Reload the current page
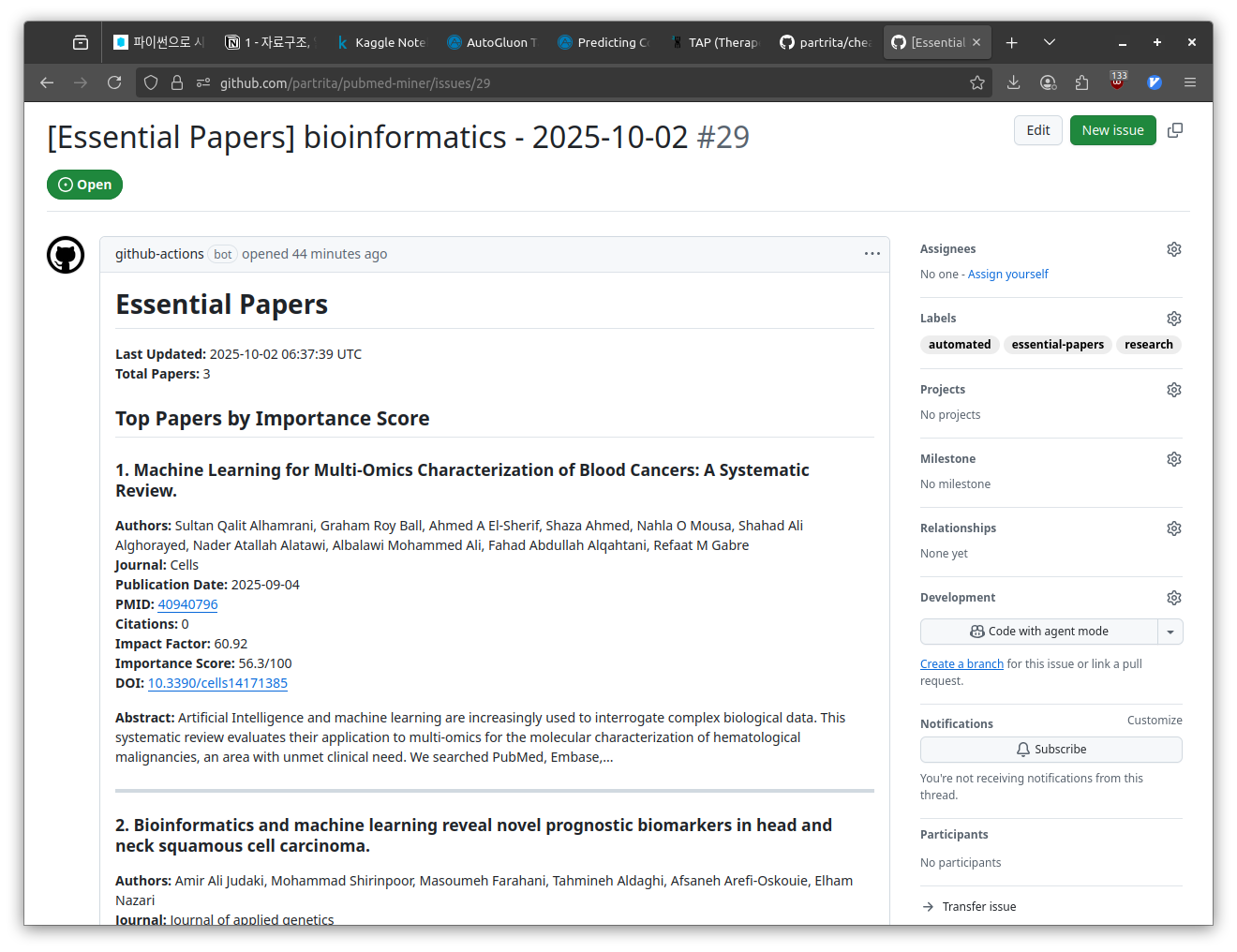 coord(114,82)
